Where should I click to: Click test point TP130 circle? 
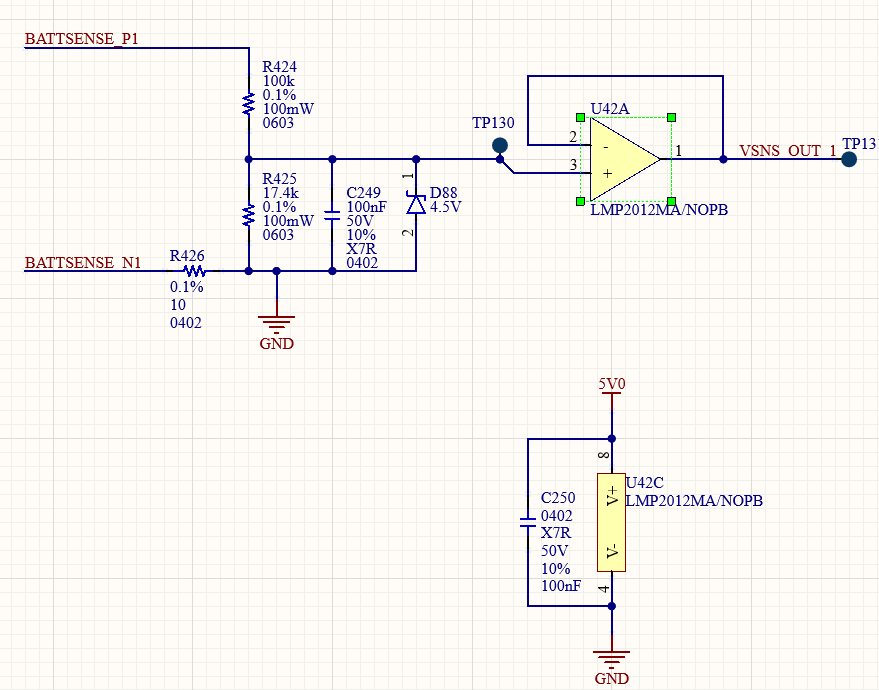coord(499,146)
